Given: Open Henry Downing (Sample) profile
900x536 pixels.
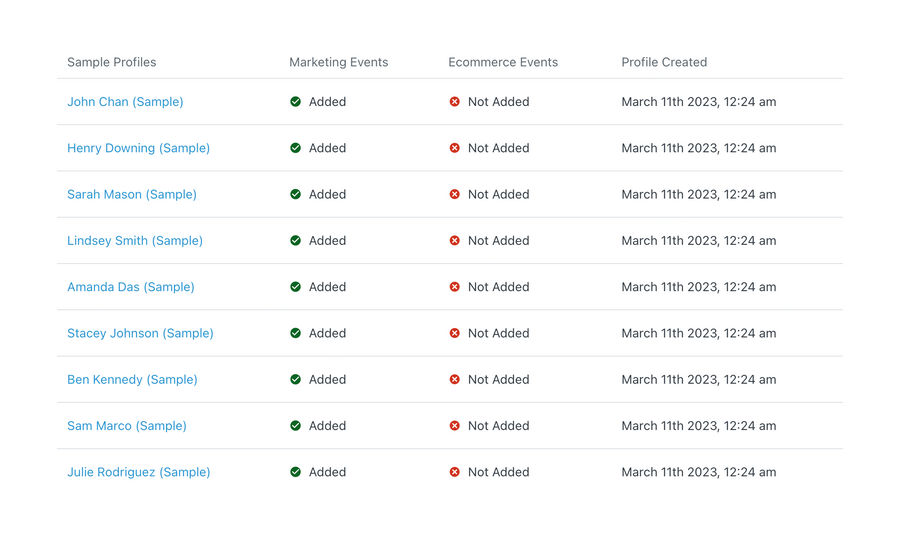Looking at the screenshot, I should 138,148.
